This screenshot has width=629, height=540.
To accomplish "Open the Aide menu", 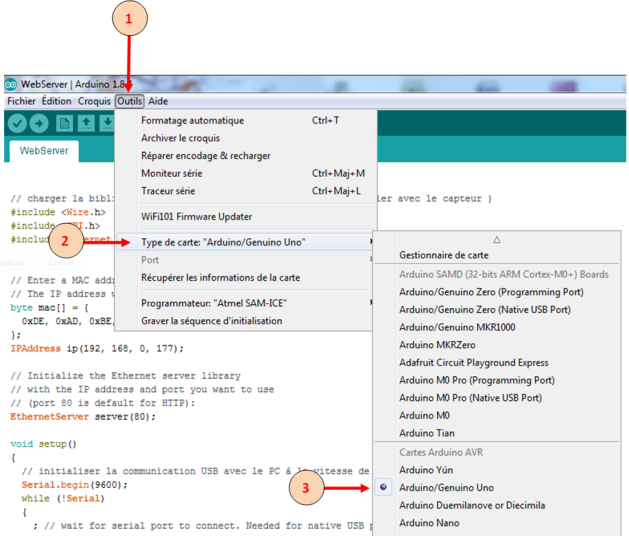I will (x=158, y=101).
